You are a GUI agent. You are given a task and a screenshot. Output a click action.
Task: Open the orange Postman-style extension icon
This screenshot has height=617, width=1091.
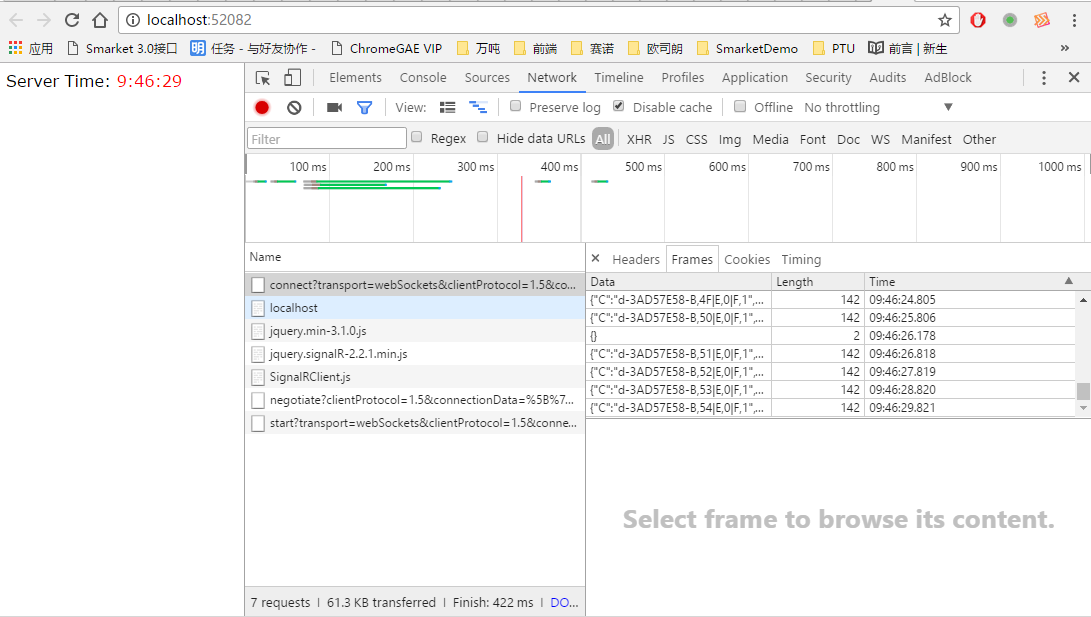point(1042,20)
